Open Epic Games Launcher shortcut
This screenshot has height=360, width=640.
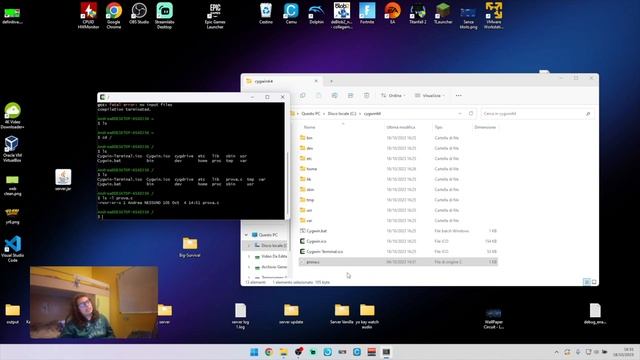click(215, 16)
